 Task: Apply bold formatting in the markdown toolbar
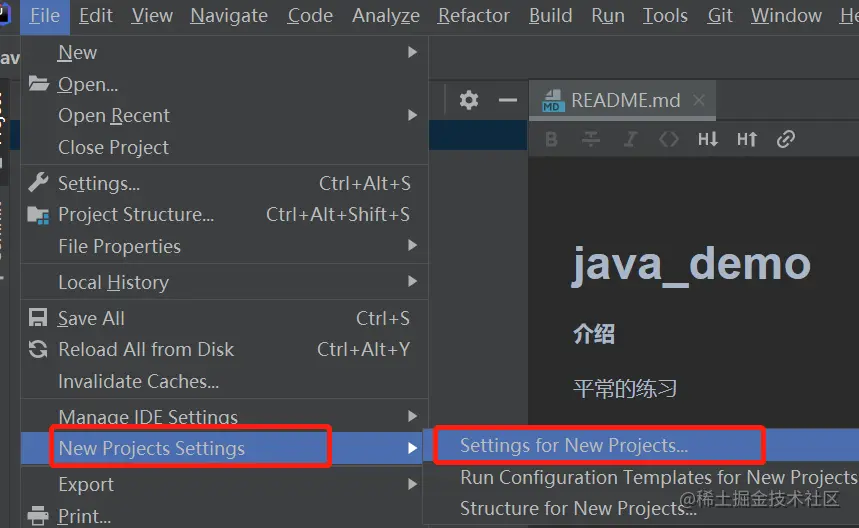tap(552, 139)
